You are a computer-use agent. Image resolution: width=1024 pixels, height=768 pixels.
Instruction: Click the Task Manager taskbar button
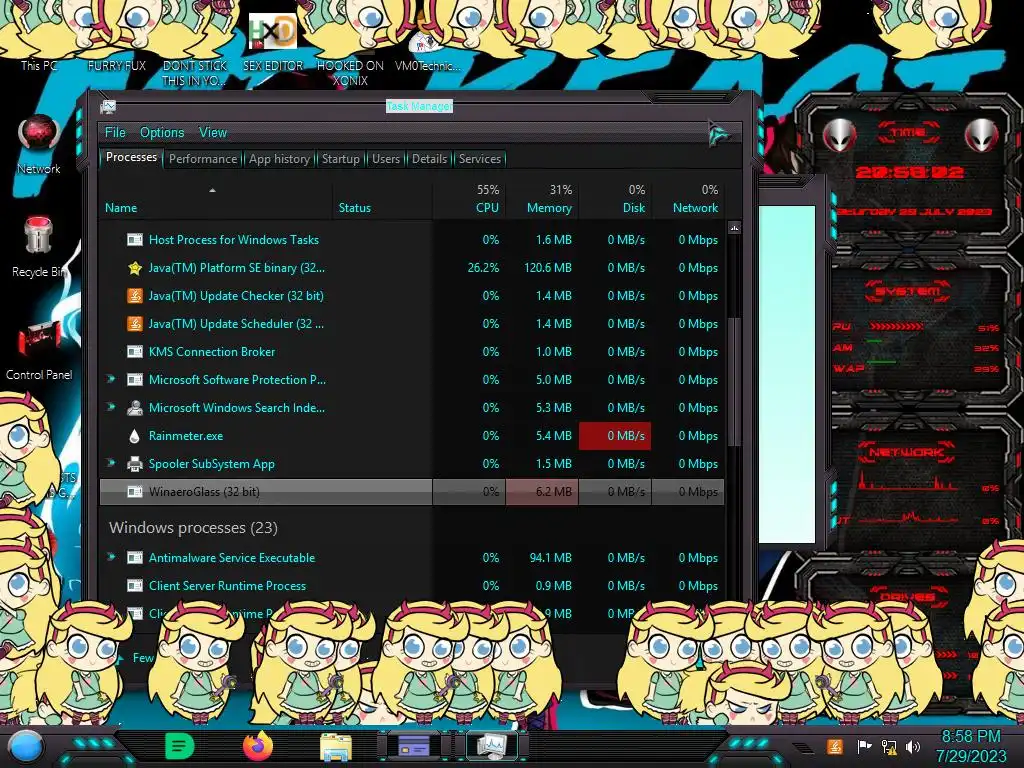click(491, 746)
